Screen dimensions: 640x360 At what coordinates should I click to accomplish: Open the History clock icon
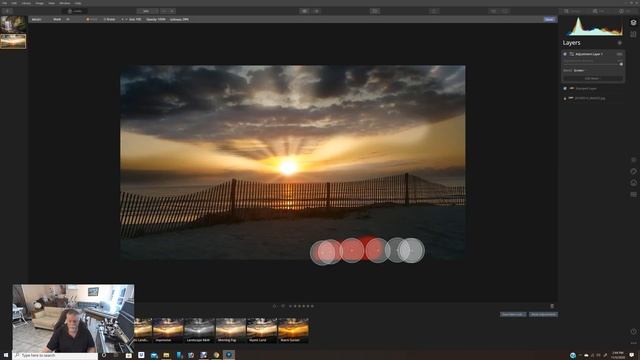coord(633,331)
